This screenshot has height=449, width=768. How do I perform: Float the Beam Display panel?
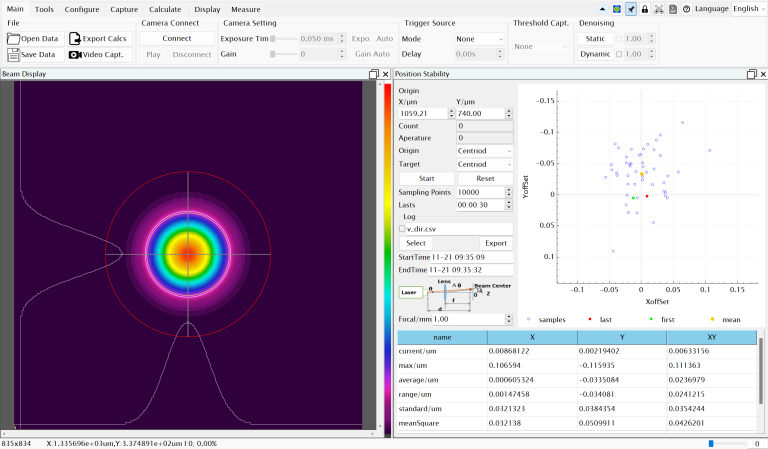click(x=373, y=74)
